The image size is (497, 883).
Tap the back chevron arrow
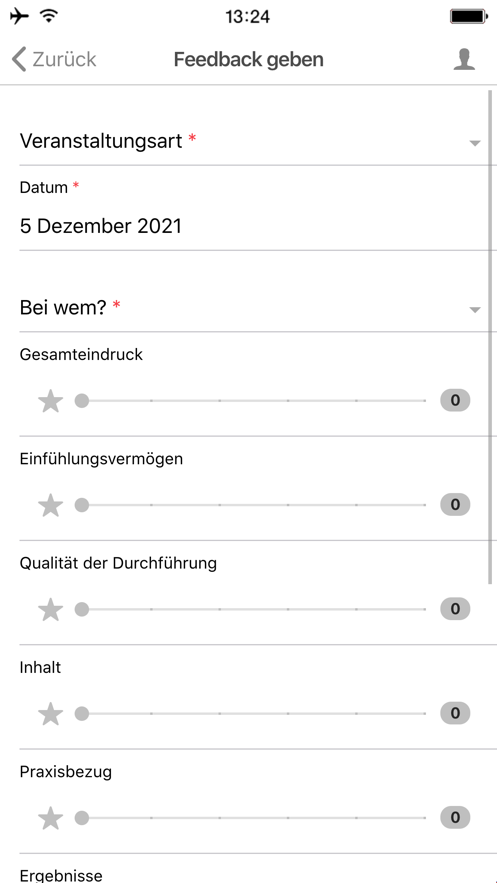point(19,59)
